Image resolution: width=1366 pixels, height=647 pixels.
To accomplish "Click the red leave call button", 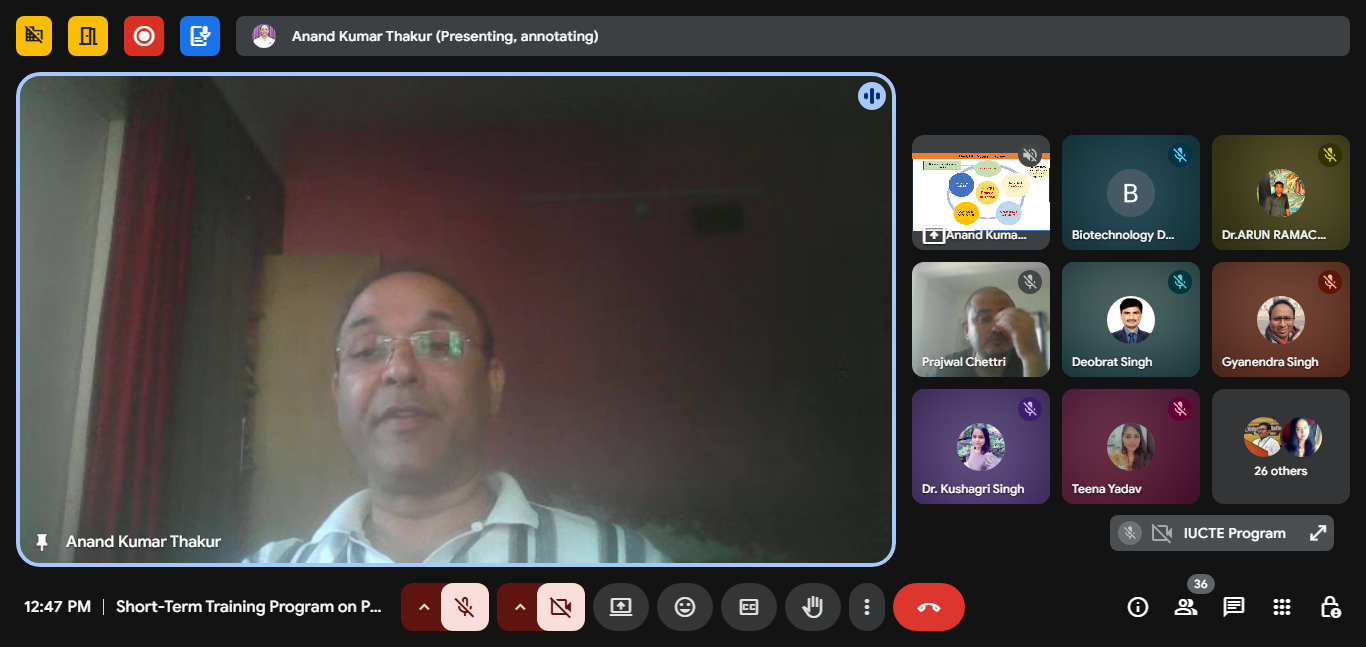I will tap(928, 607).
